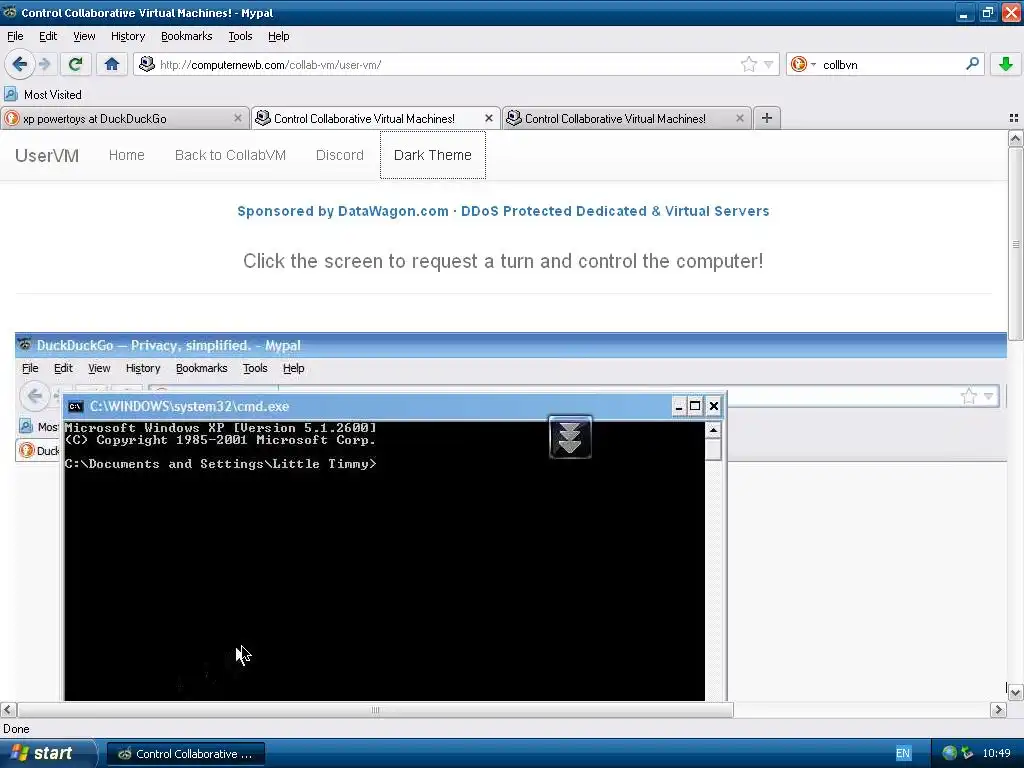Reload the current page
The height and width of the screenshot is (768, 1024).
(75, 64)
